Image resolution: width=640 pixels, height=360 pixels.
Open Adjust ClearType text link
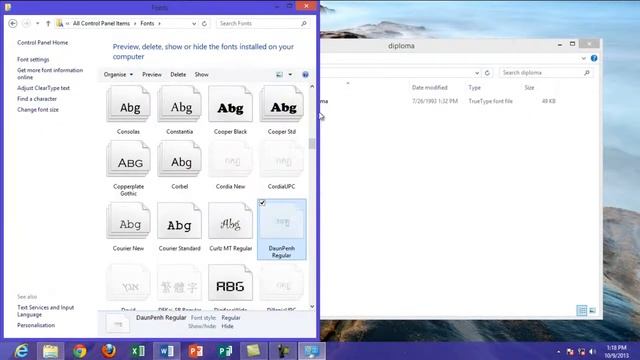pyautogui.click(x=43, y=88)
